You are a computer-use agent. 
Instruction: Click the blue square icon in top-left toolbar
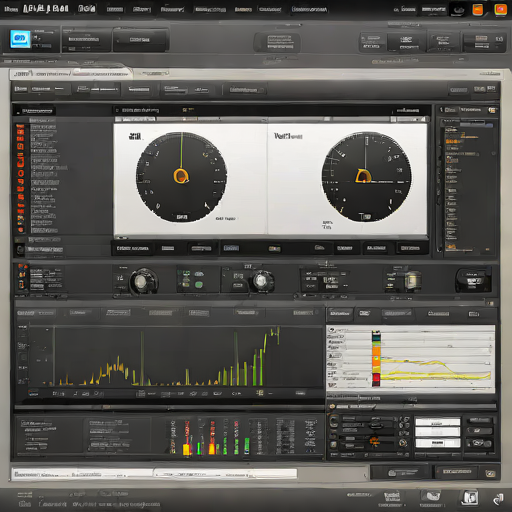pyautogui.click(x=20, y=39)
